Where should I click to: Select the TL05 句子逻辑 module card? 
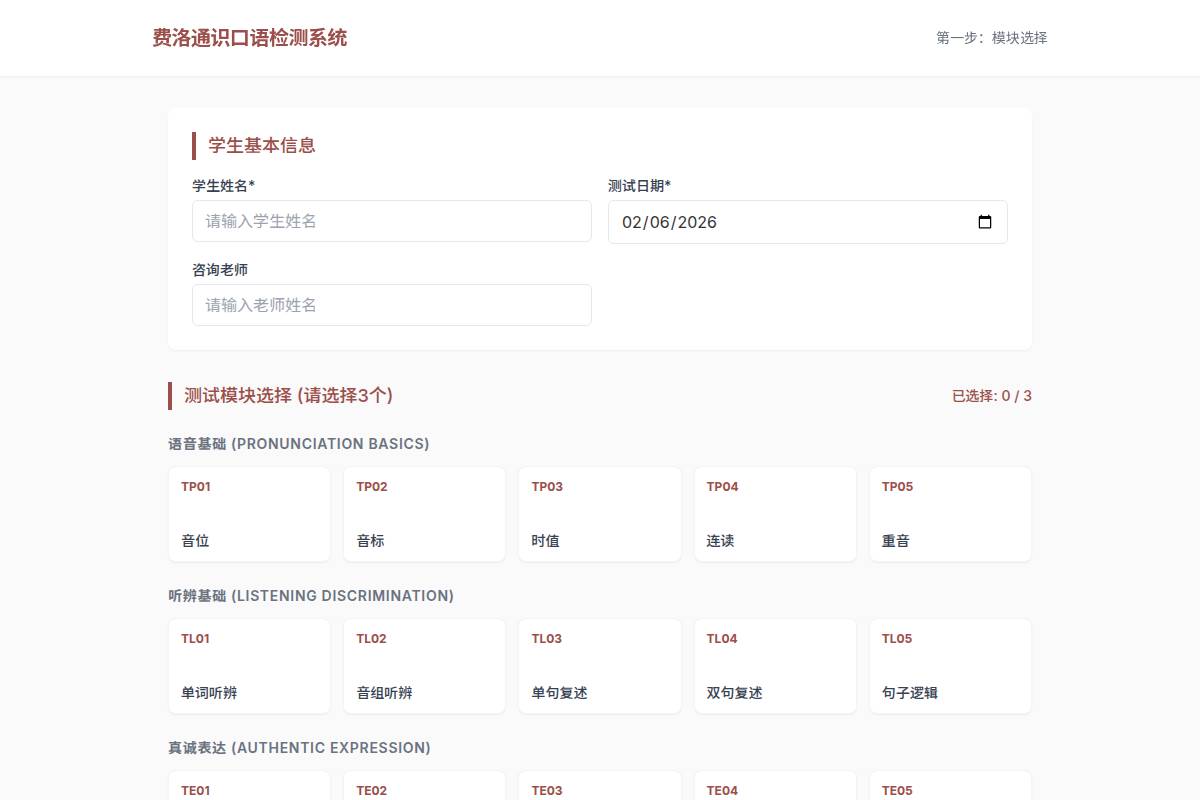950,665
